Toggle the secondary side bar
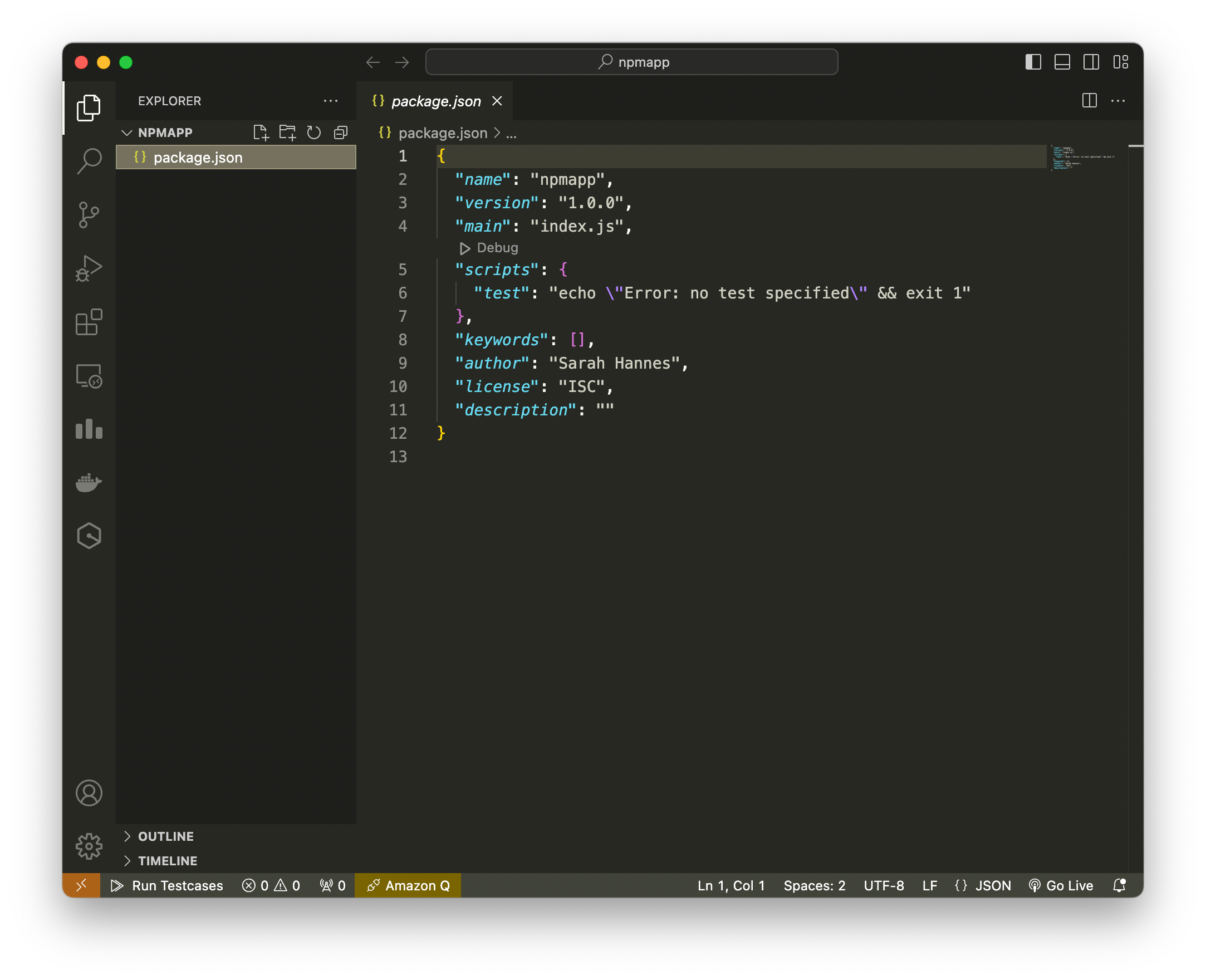The image size is (1206, 980). point(1091,62)
